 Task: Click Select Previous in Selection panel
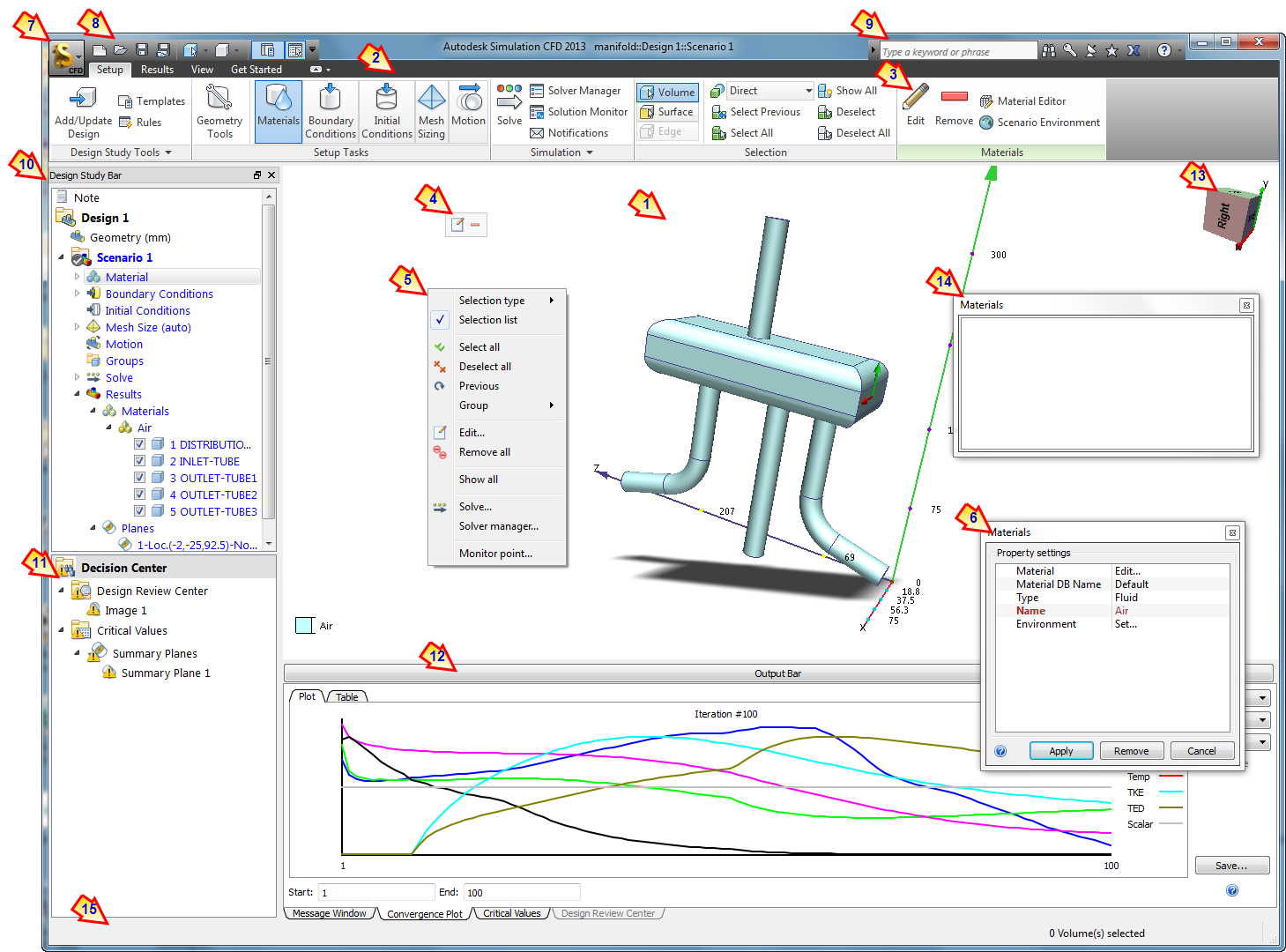(x=756, y=112)
